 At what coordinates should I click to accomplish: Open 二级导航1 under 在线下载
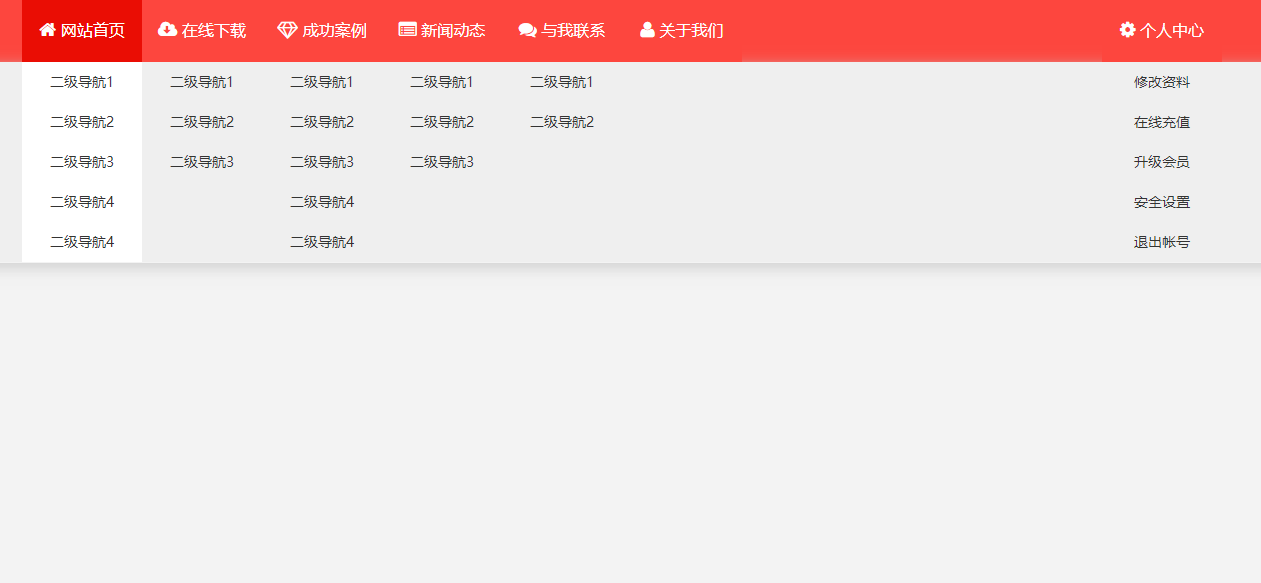click(202, 82)
